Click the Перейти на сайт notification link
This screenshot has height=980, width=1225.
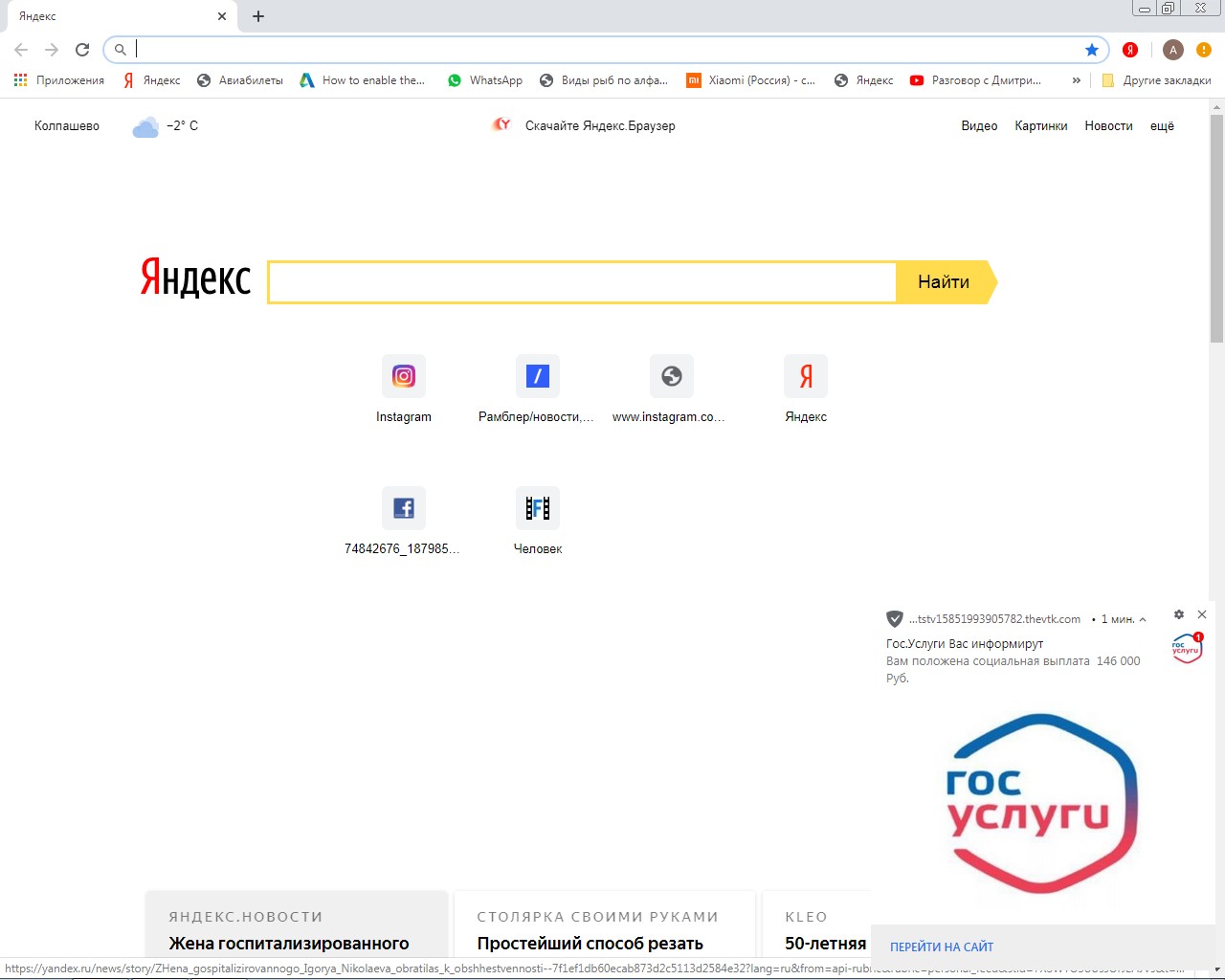click(x=942, y=947)
